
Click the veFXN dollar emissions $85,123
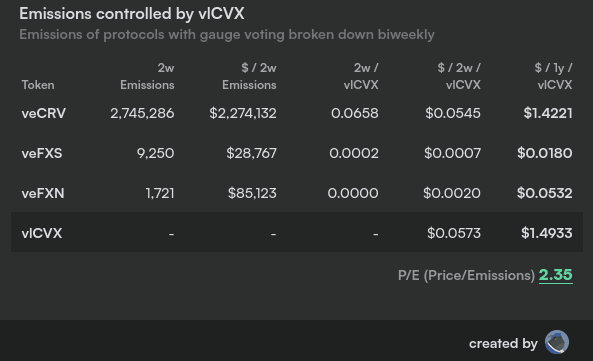[252, 193]
